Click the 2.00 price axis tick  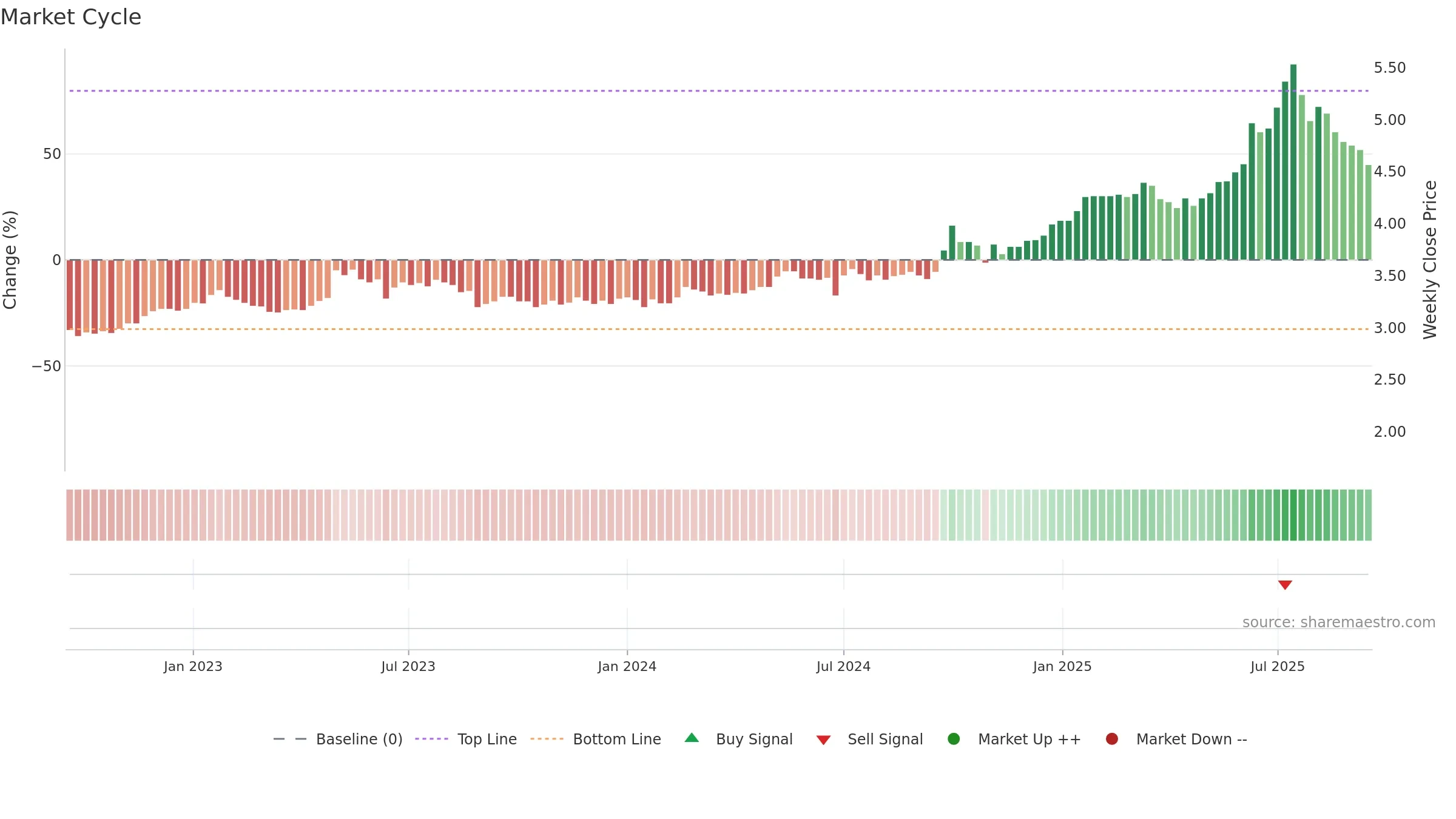pyautogui.click(x=1390, y=432)
